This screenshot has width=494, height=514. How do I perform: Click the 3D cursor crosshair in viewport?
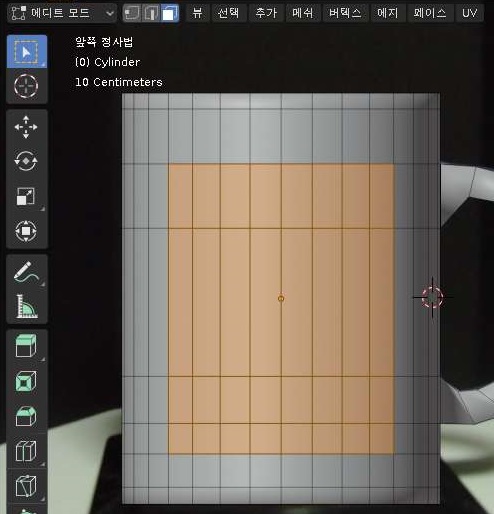pos(432,297)
